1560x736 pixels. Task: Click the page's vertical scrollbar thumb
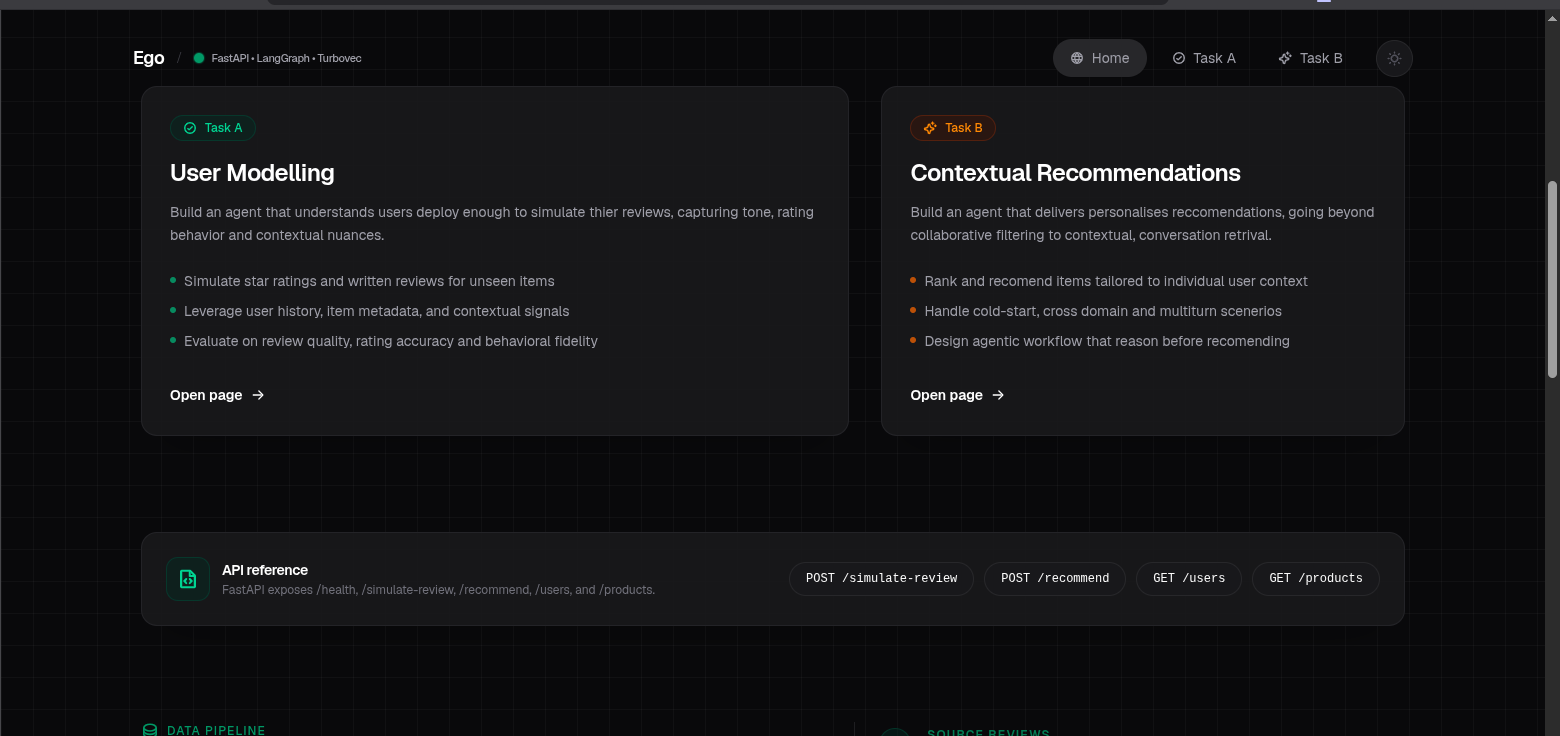(x=1552, y=279)
